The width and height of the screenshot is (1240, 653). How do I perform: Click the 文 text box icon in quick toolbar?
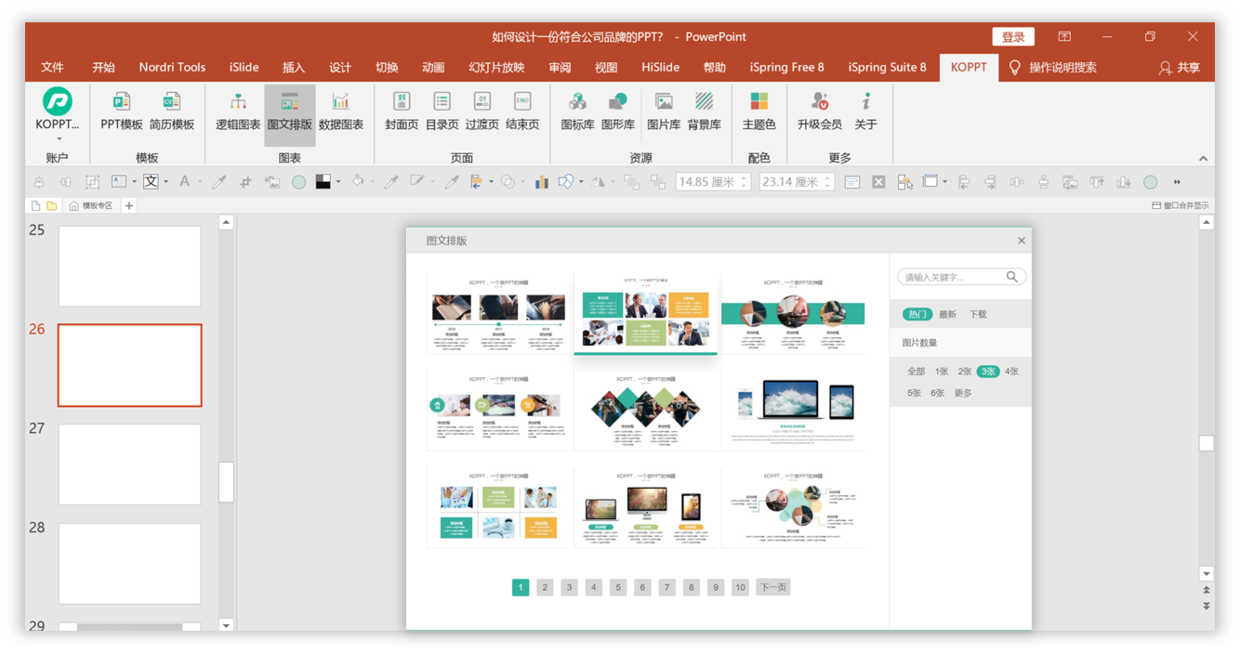click(x=151, y=182)
